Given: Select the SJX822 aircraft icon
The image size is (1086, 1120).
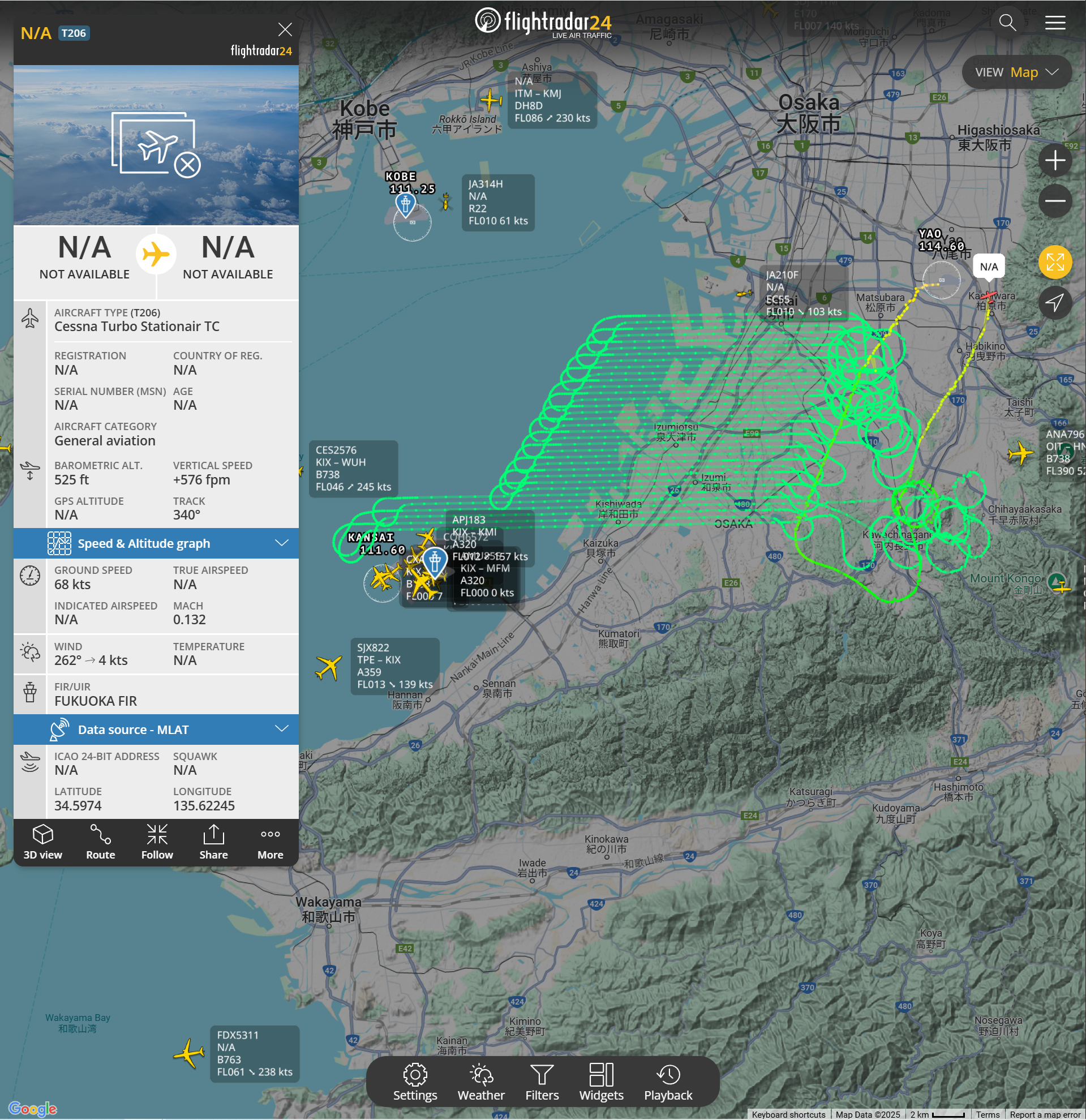Looking at the screenshot, I should coord(328,667).
